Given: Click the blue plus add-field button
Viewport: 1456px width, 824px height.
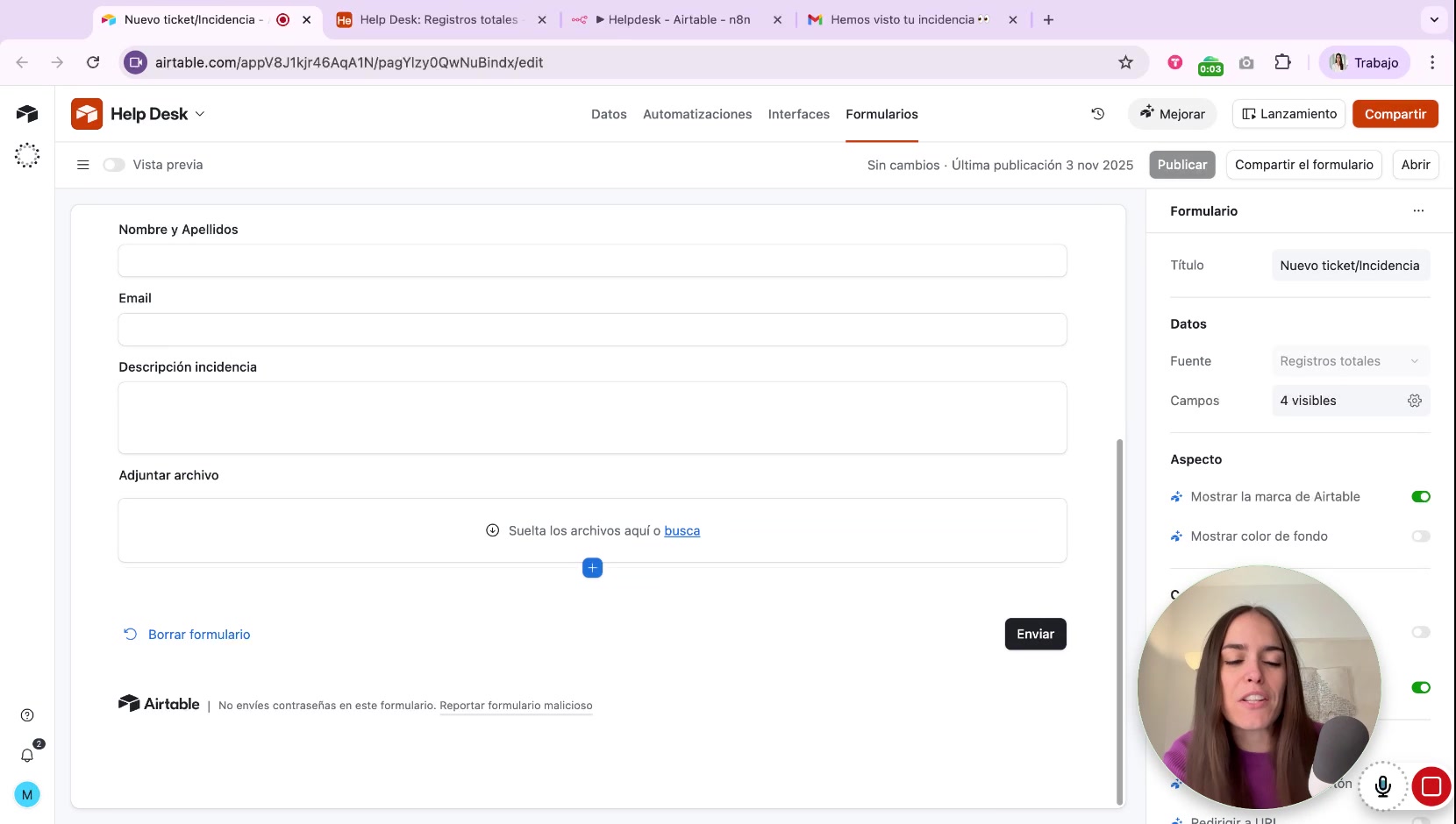Looking at the screenshot, I should (592, 568).
